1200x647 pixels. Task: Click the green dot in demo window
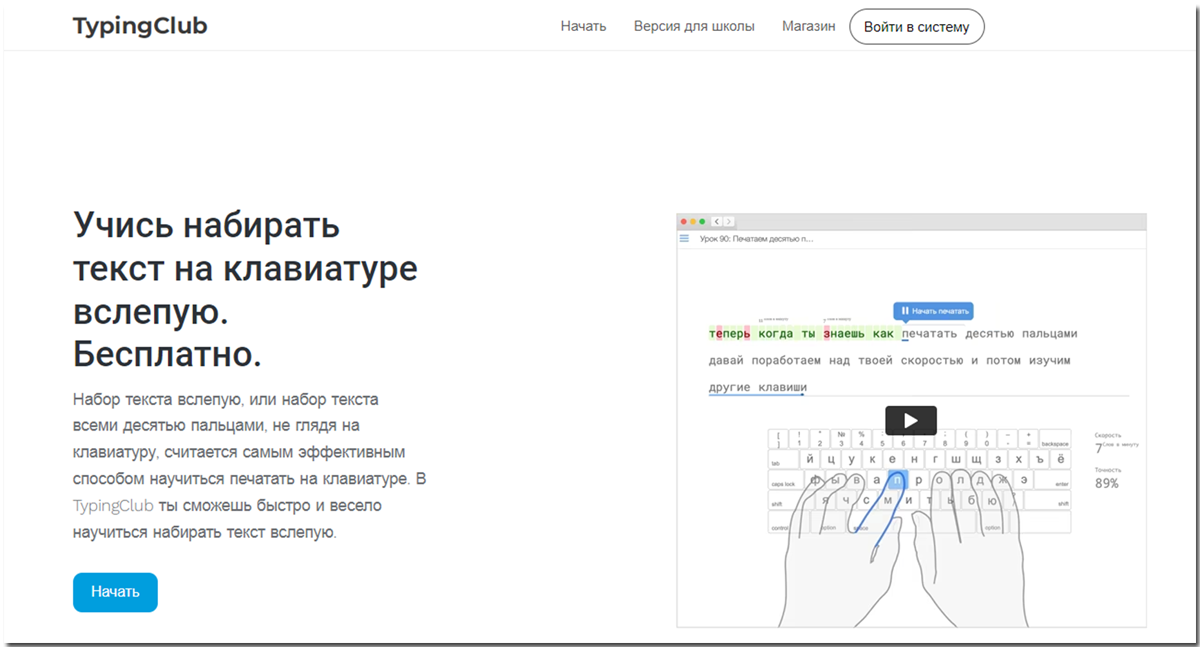pyautogui.click(x=703, y=221)
